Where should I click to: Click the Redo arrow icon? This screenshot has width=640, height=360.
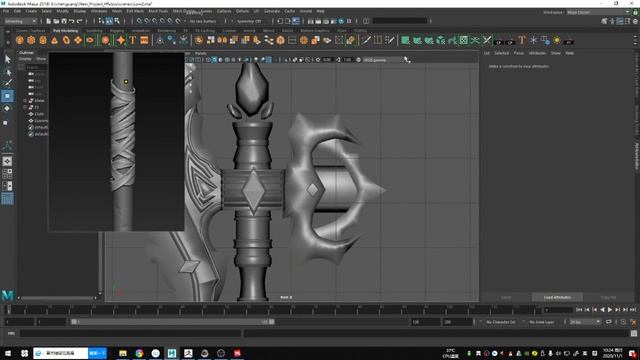80,21
